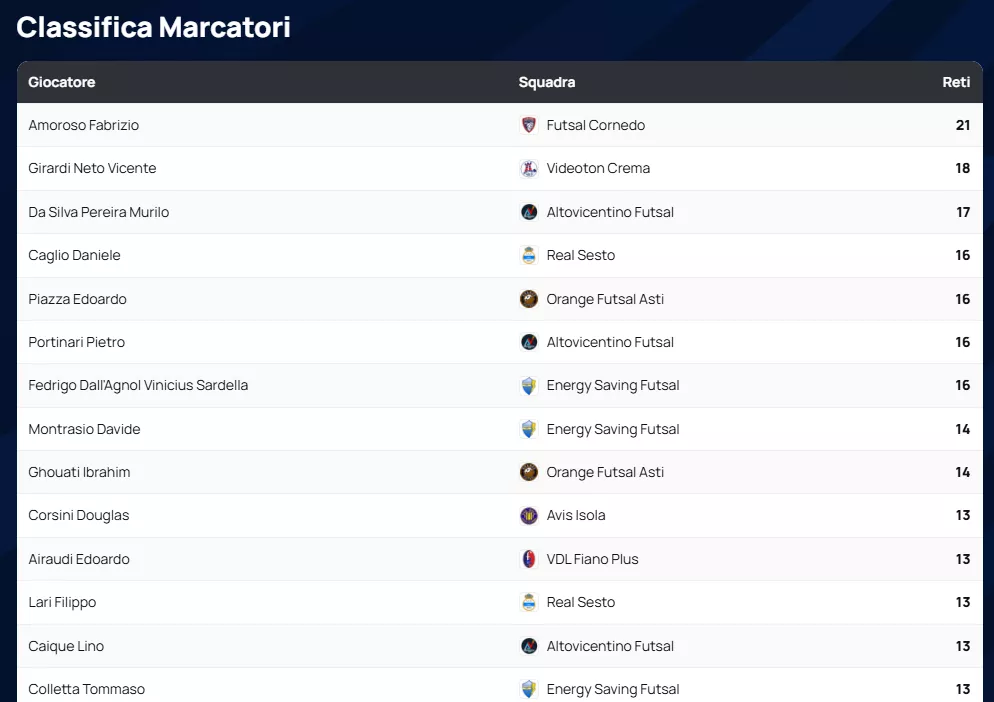Click the Videoton Crema team logo
Screen dimensions: 994x702
tap(529, 169)
